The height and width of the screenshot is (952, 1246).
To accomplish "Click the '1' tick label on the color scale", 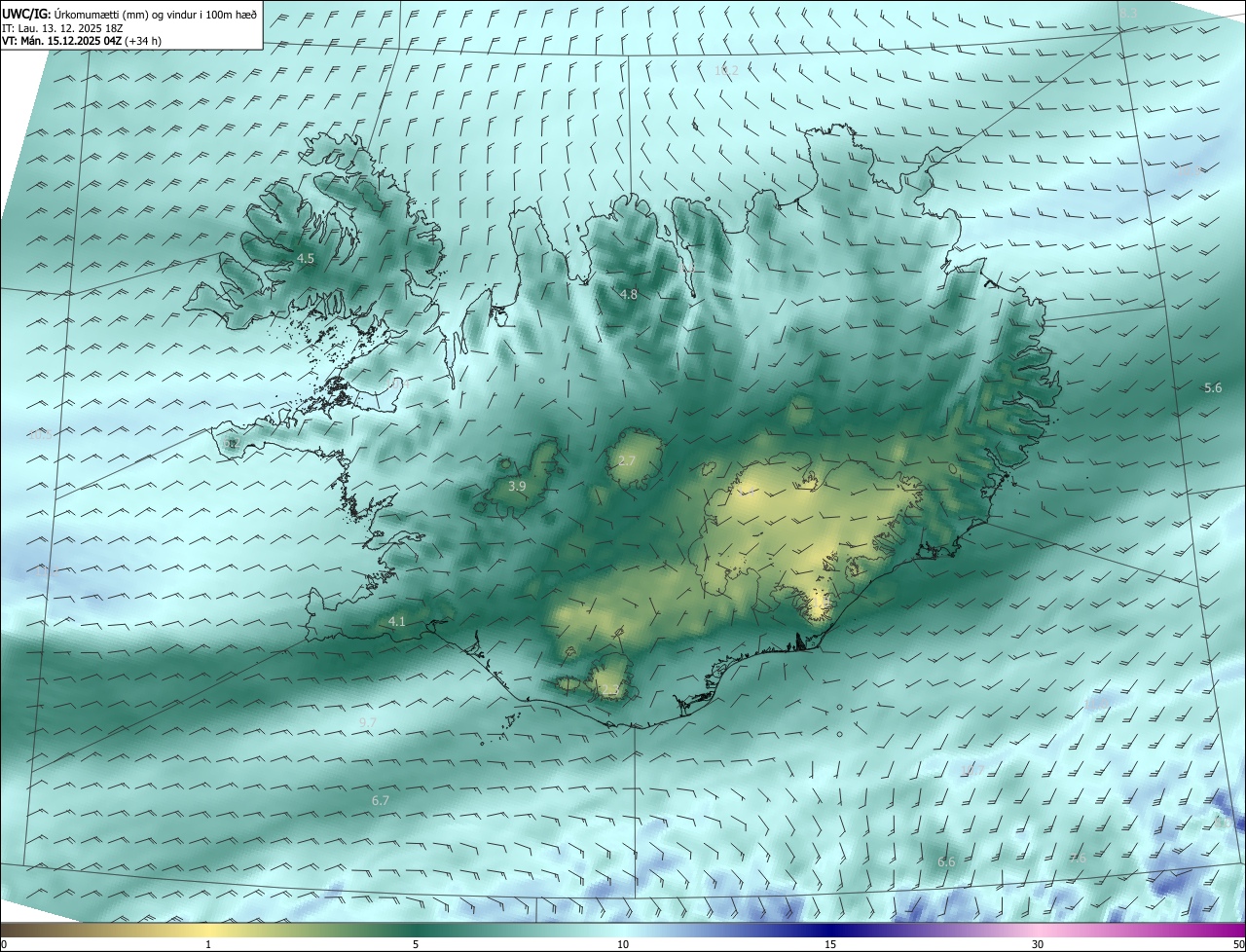I will coord(208,944).
